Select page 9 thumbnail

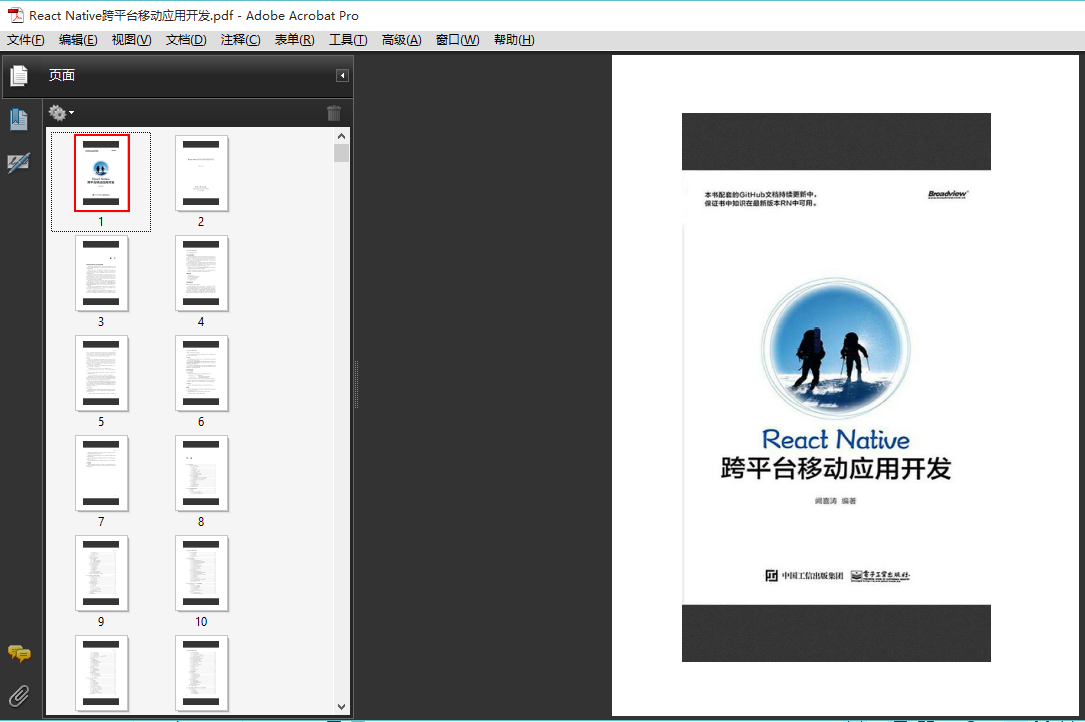point(102,573)
